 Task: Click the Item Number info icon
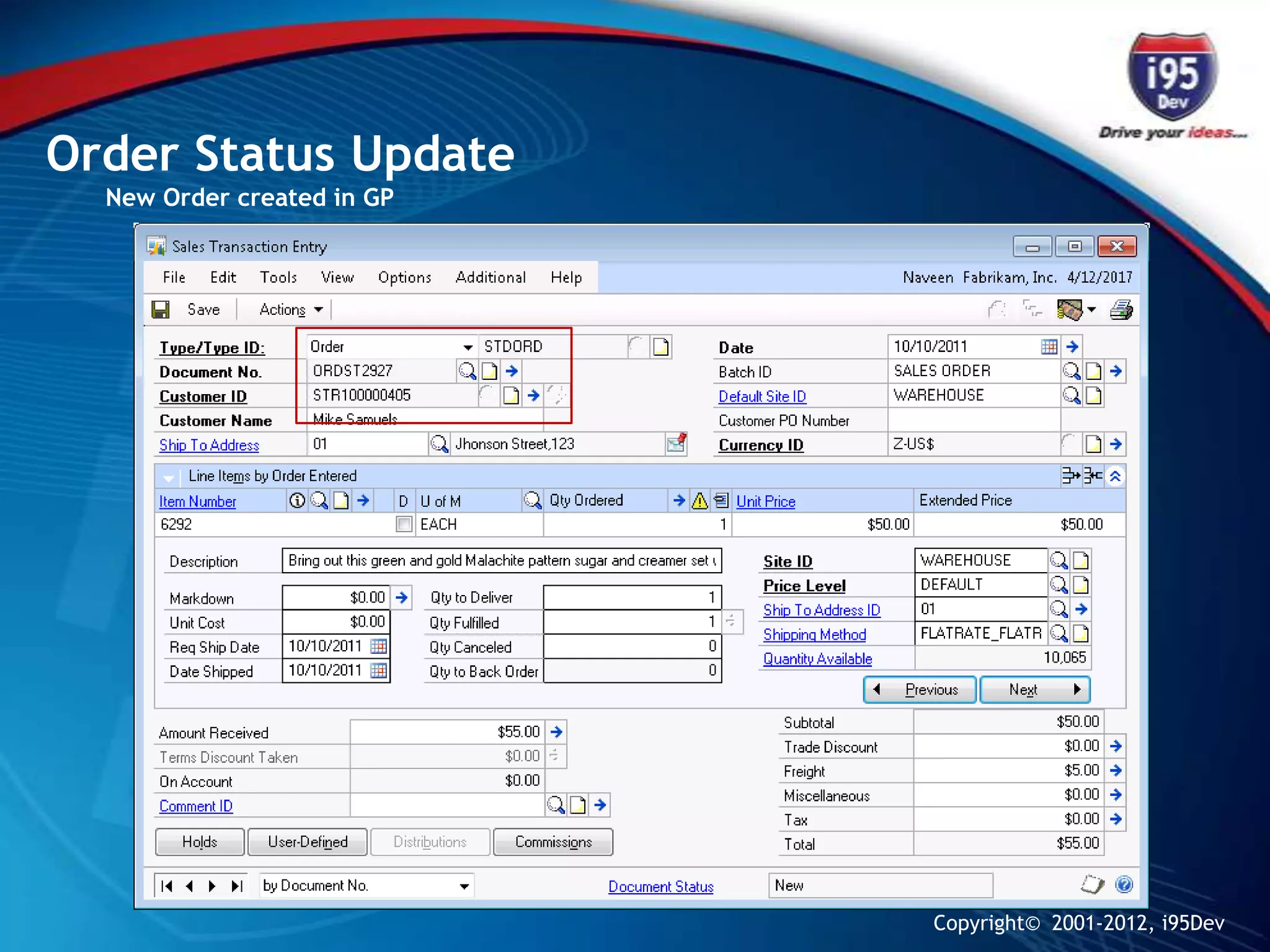coord(297,500)
